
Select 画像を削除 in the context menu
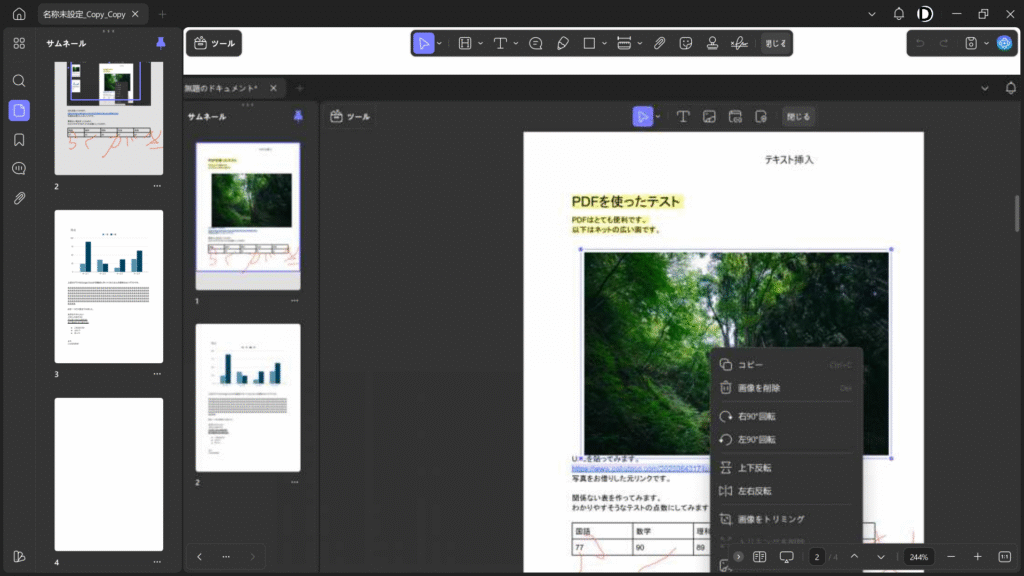pyautogui.click(x=759, y=388)
